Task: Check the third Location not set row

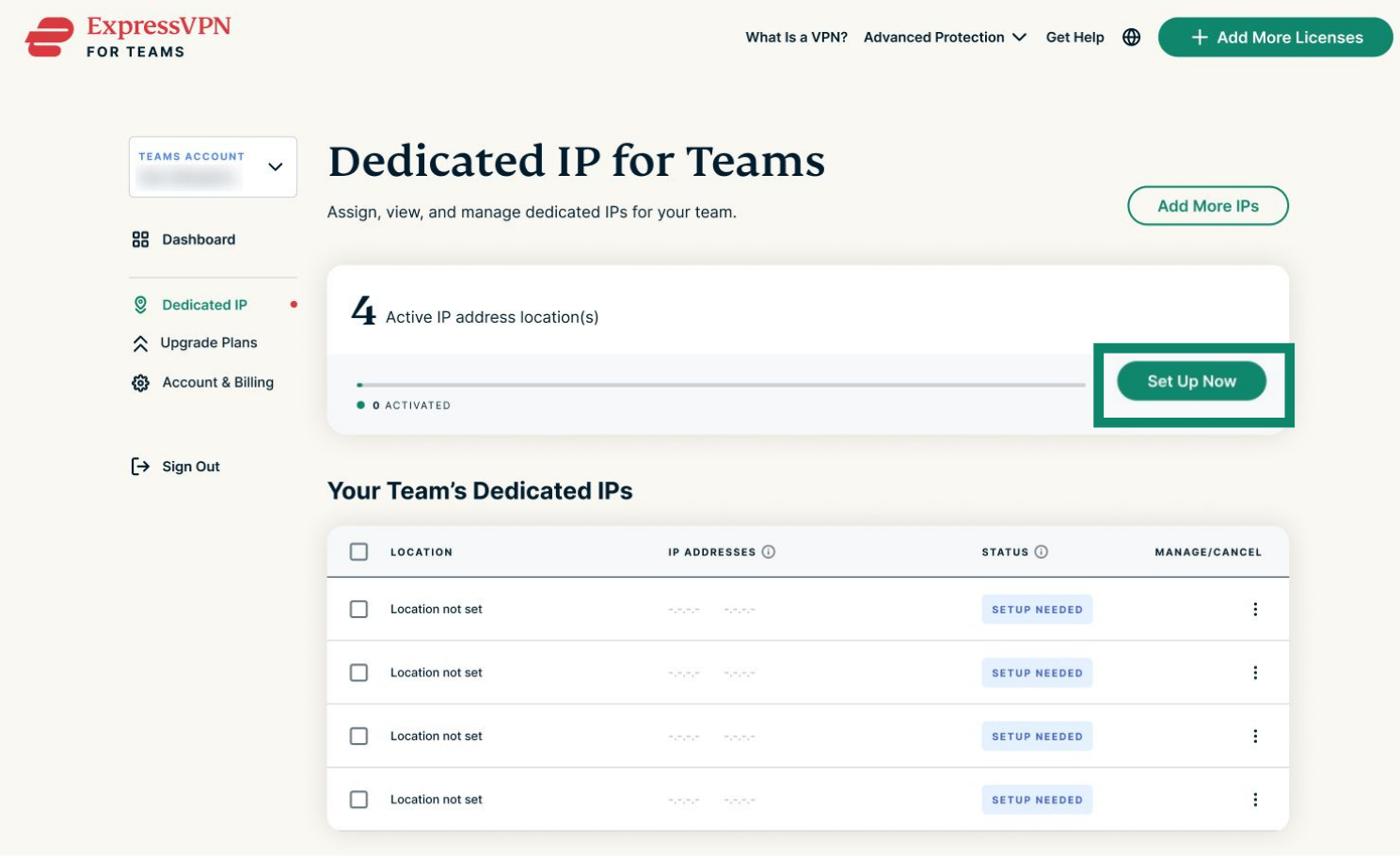Action: coord(358,737)
